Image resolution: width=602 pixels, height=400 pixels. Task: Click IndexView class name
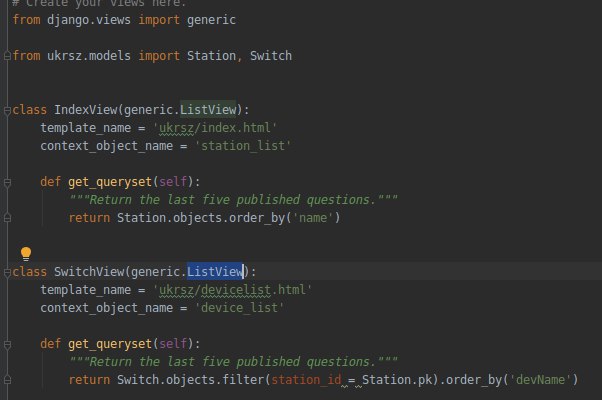click(85, 110)
